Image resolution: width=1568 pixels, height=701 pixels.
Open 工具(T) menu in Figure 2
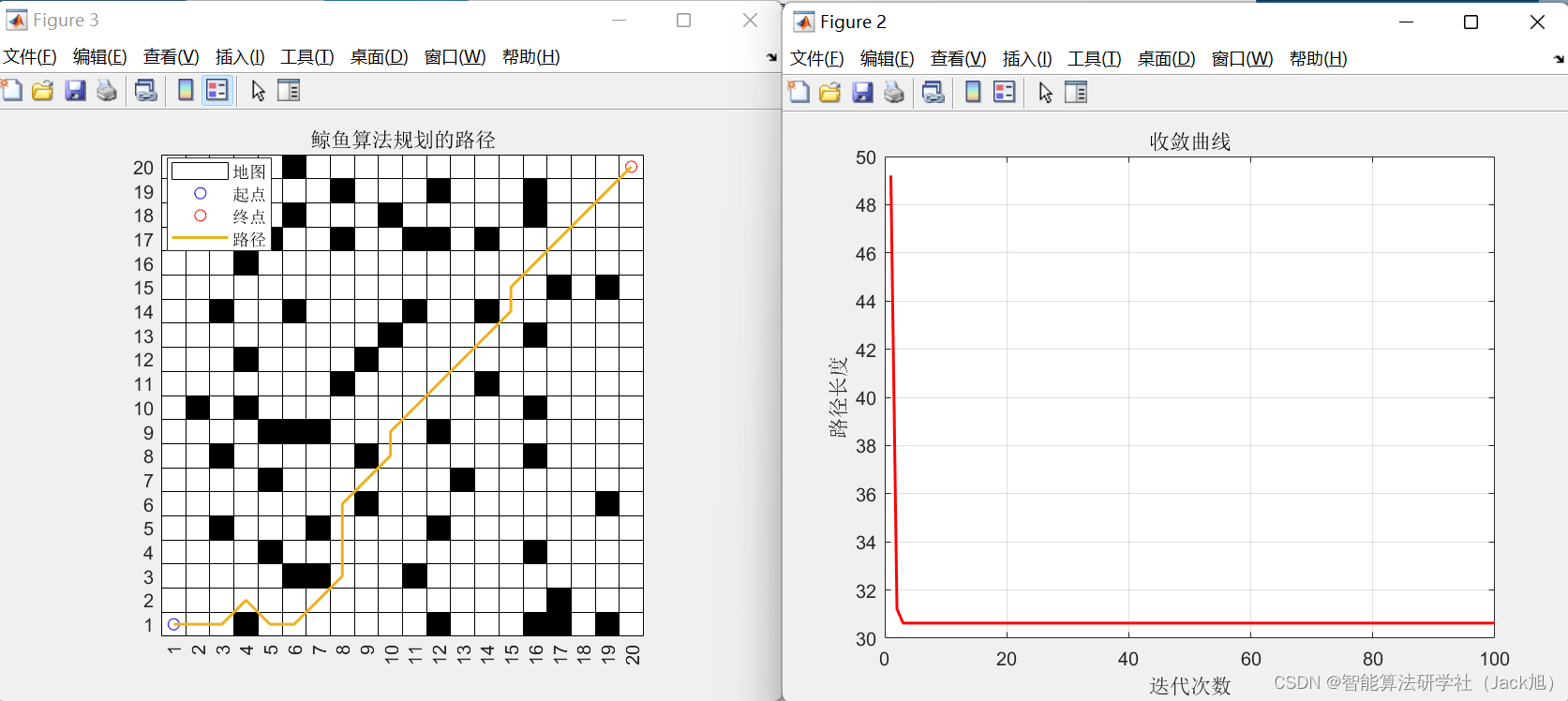click(x=1095, y=59)
